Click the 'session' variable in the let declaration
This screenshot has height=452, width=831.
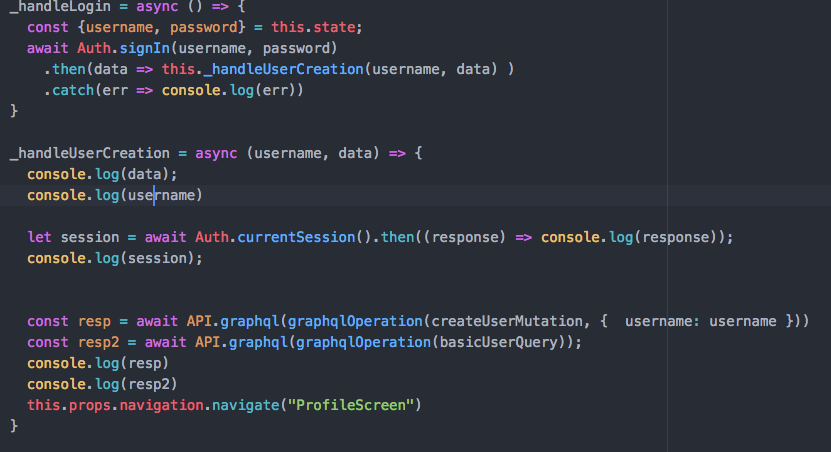pos(90,237)
